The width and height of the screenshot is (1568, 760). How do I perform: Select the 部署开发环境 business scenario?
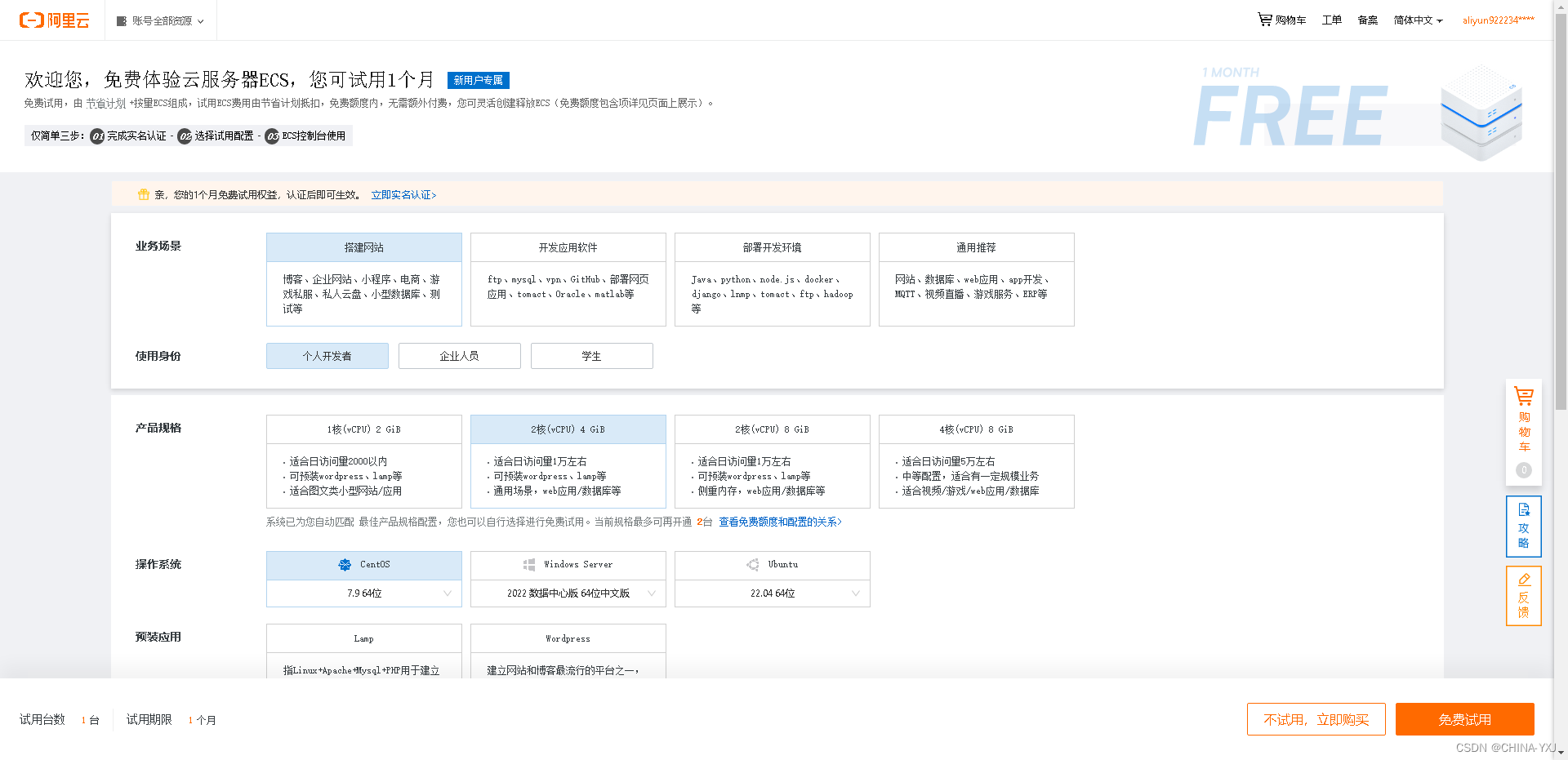773,279
